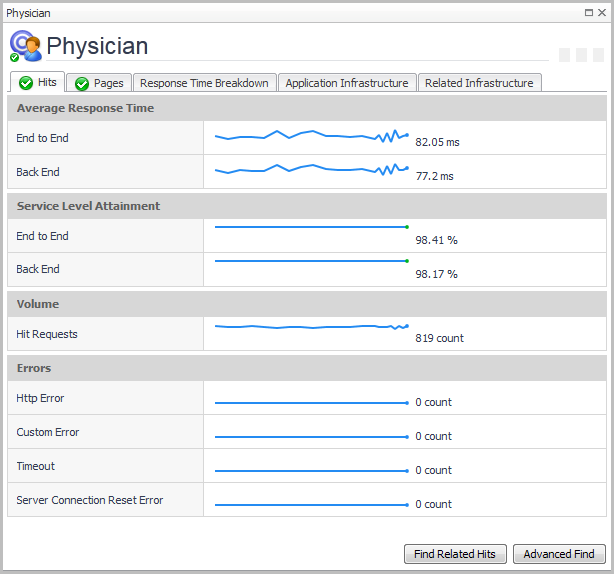The height and width of the screenshot is (574, 614).
Task: Maximize the Physician window
Action: click(588, 13)
